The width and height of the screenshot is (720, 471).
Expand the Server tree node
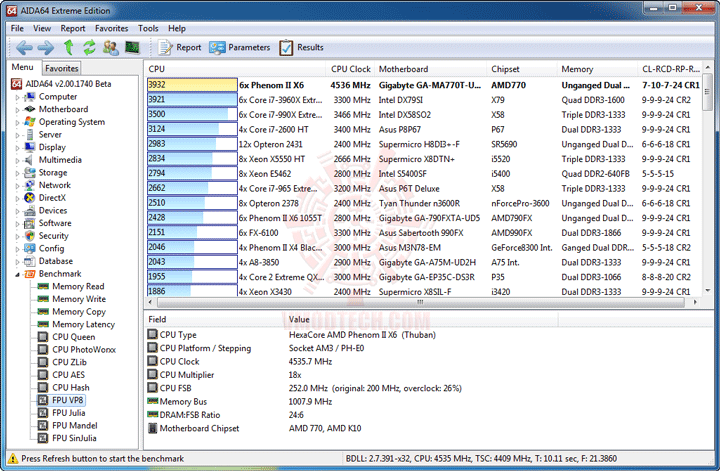tap(17, 135)
